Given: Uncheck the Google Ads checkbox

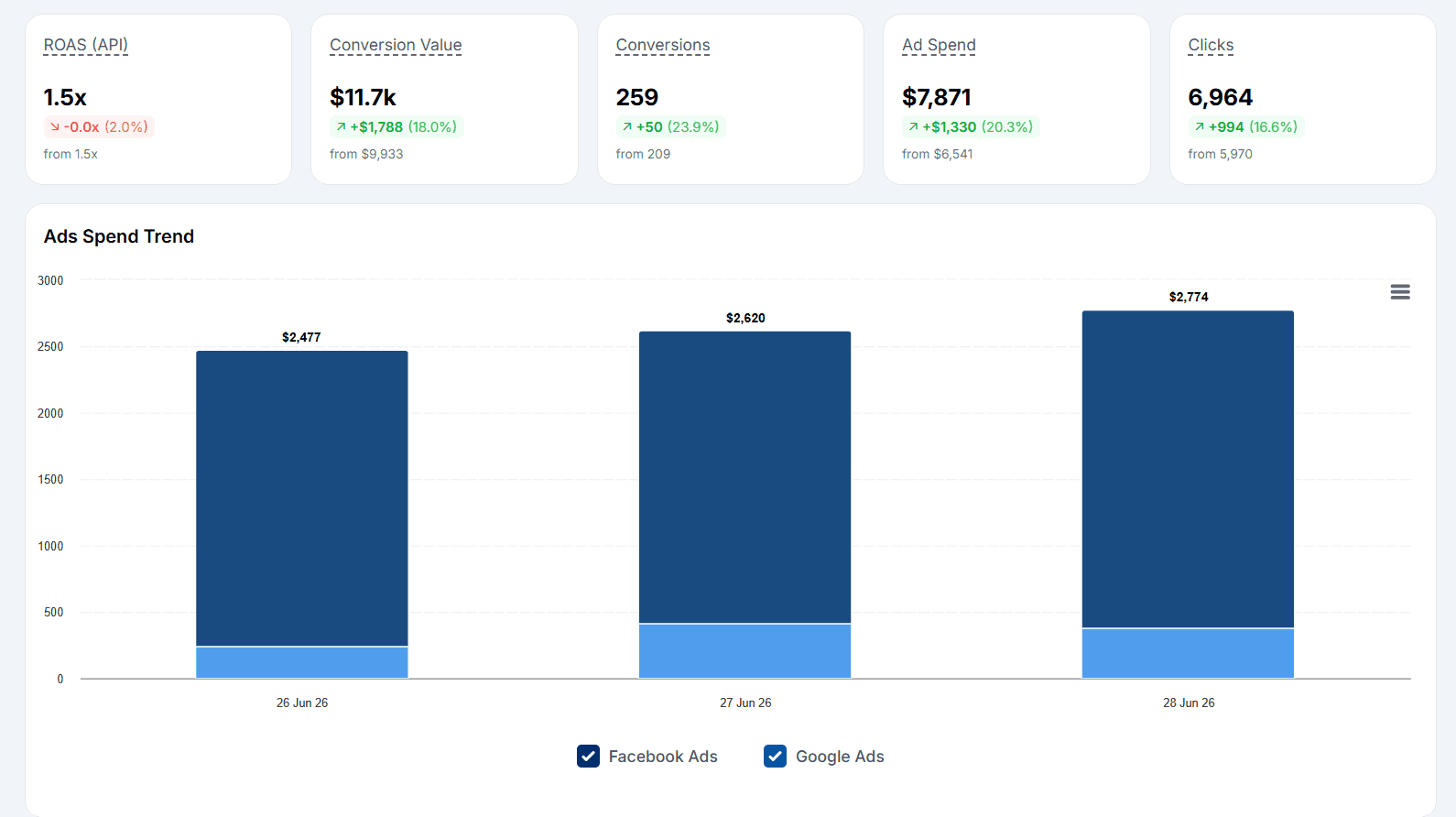Looking at the screenshot, I should pos(775,756).
